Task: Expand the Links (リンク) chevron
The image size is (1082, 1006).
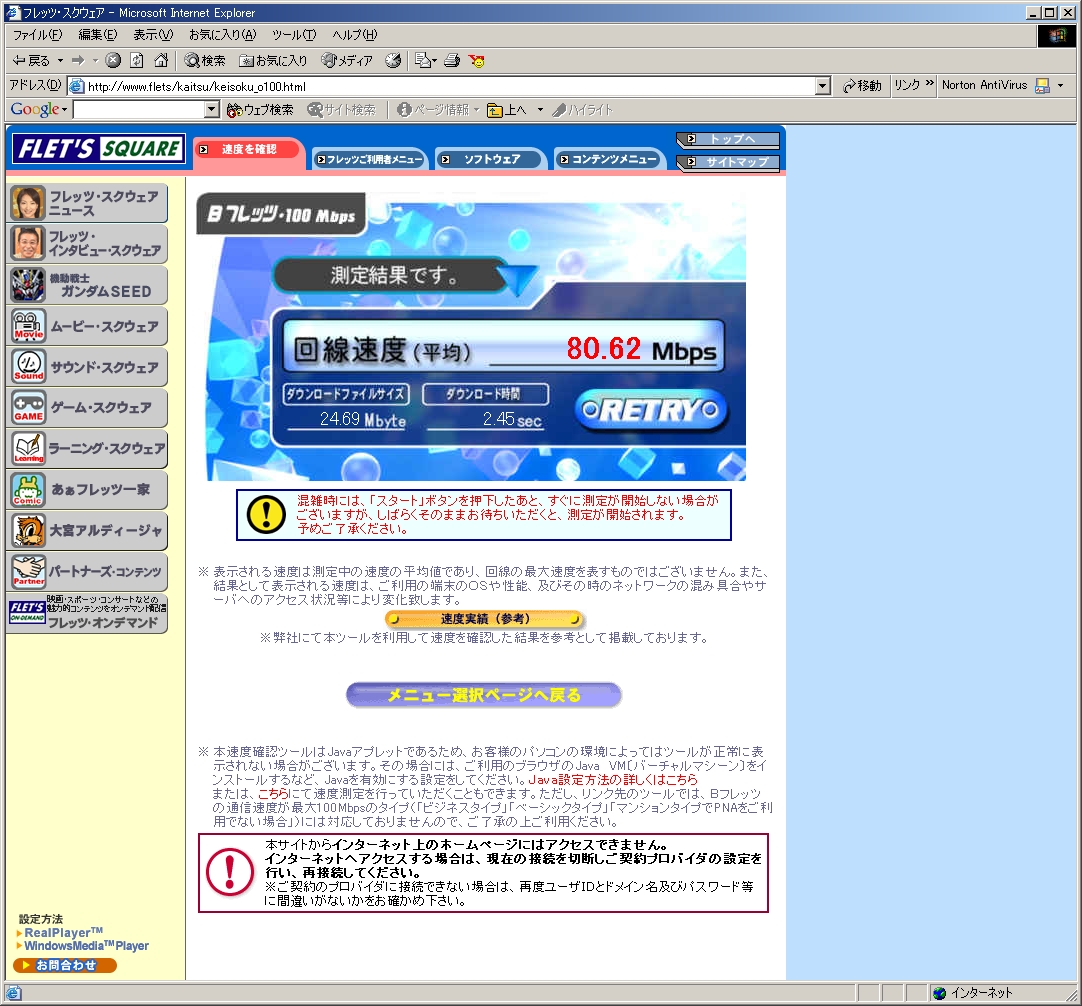Action: click(929, 84)
